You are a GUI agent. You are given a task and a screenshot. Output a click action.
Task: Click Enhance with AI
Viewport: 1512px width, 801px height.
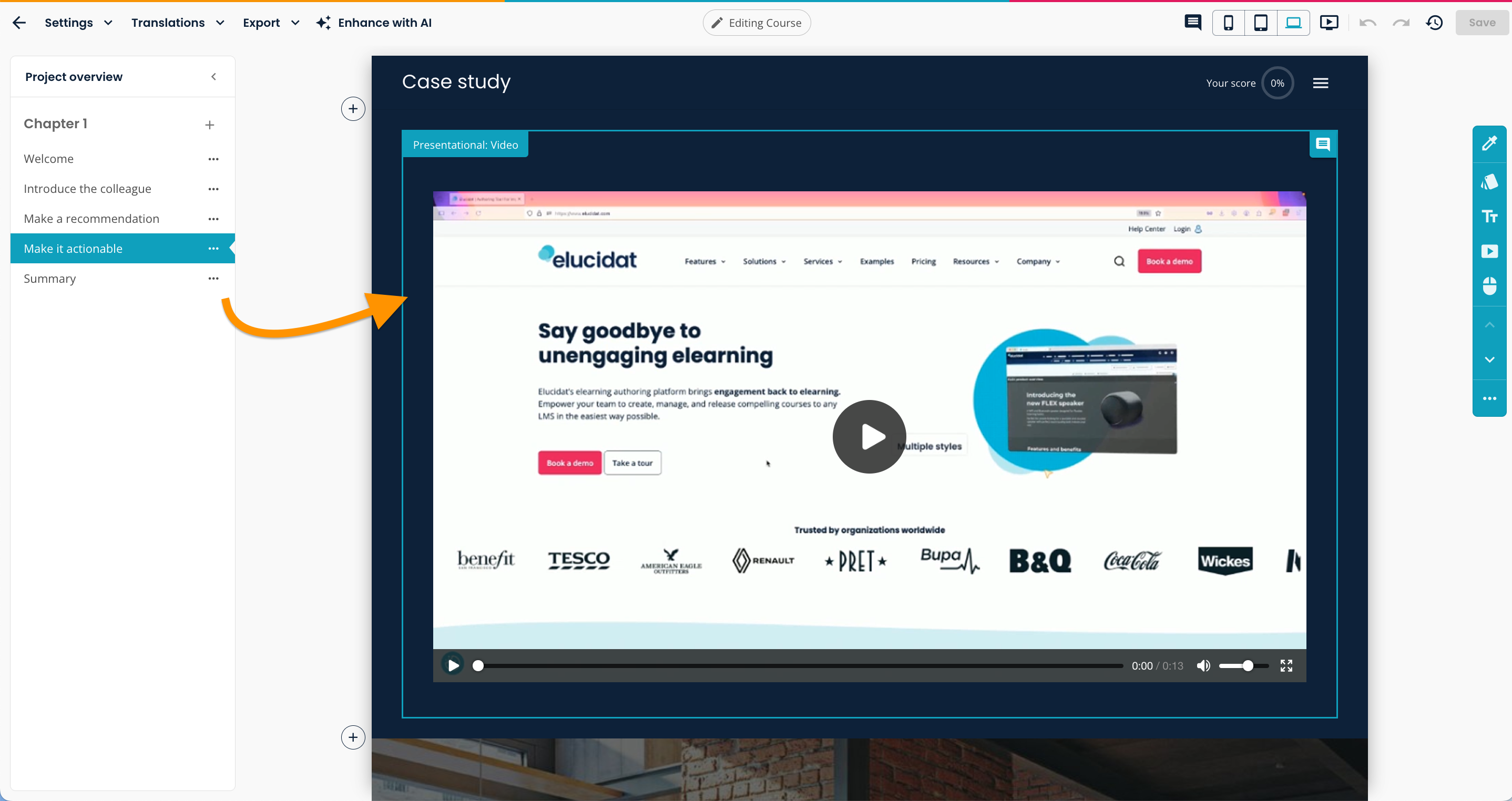click(374, 23)
